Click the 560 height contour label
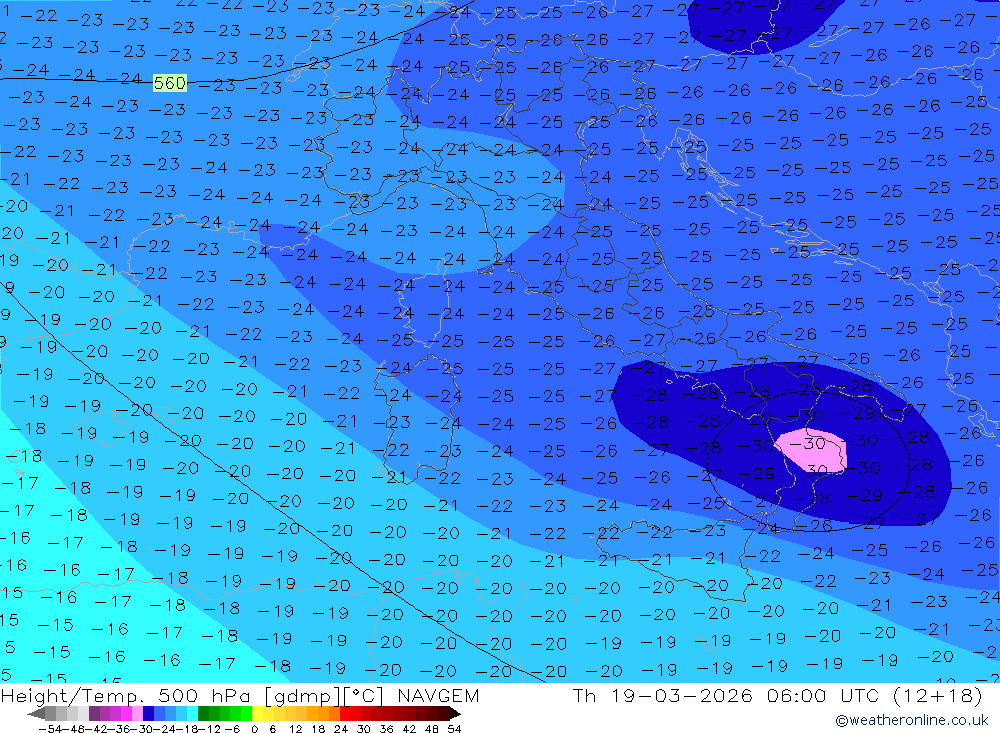 [x=170, y=83]
